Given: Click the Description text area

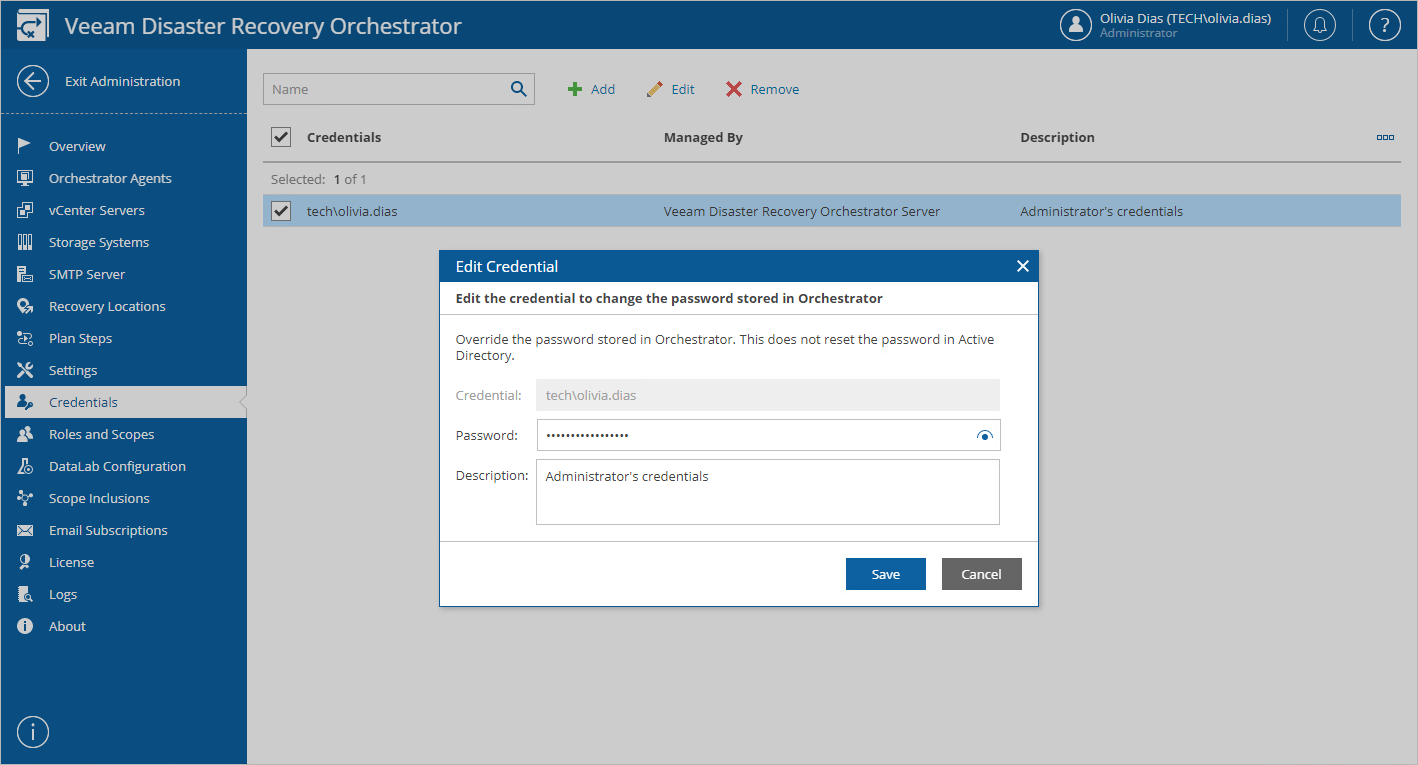Looking at the screenshot, I should (768, 492).
